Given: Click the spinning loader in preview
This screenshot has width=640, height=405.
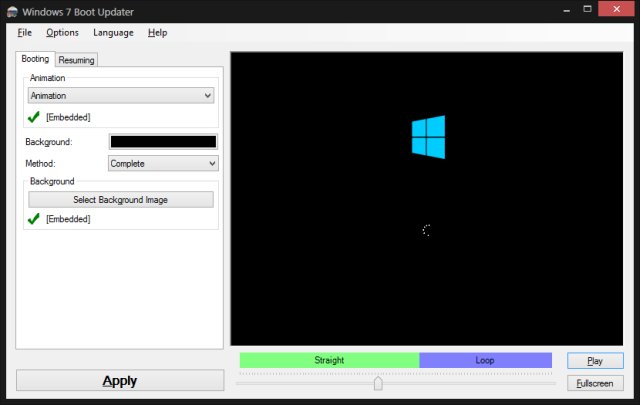Looking at the screenshot, I should point(427,230).
